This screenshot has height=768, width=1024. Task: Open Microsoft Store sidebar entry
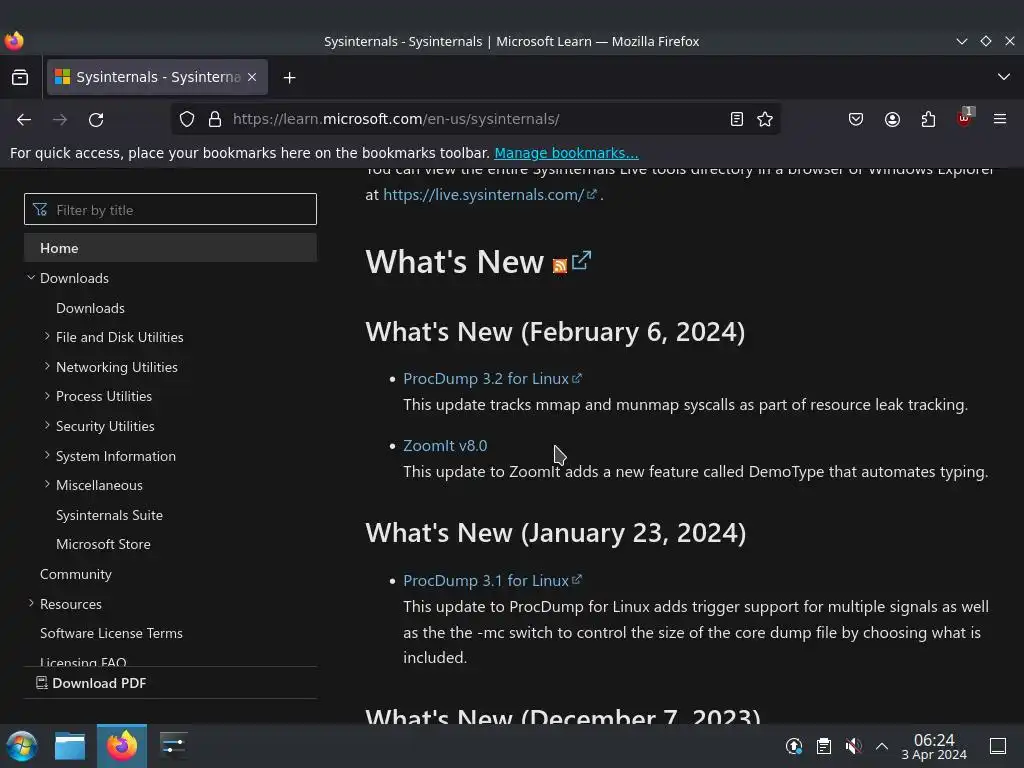(x=103, y=544)
